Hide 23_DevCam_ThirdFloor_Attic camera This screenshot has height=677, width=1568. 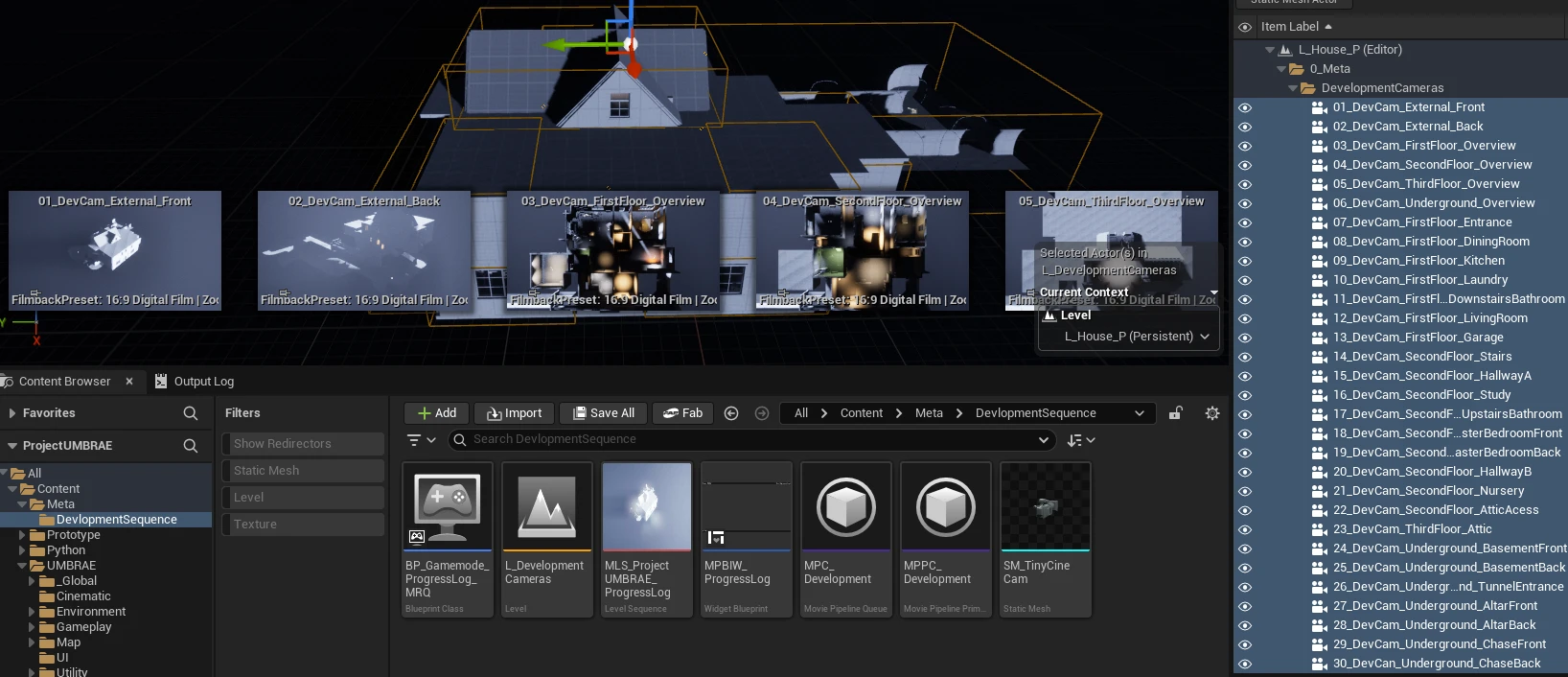point(1245,529)
